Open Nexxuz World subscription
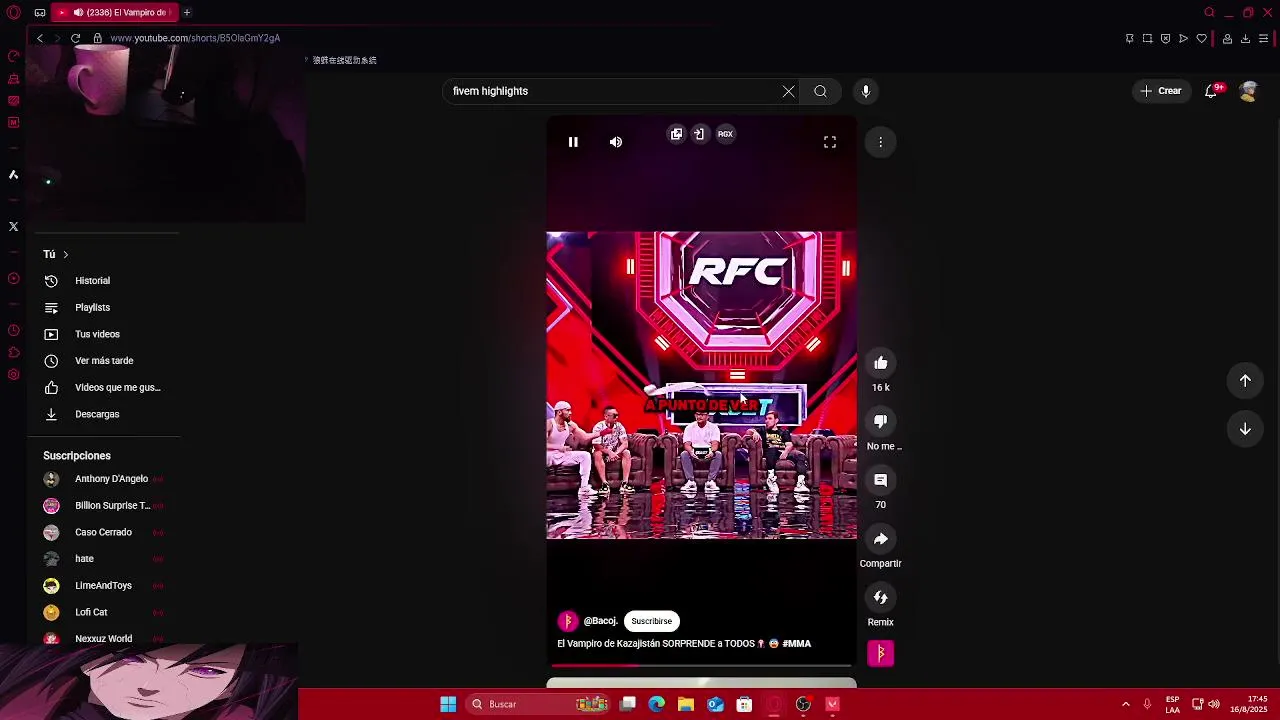The height and width of the screenshot is (720, 1280). 104,638
